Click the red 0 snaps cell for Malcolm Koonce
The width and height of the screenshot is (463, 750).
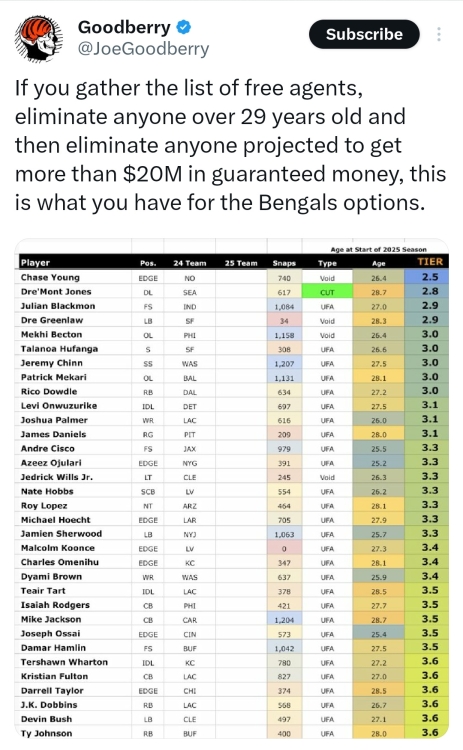284,548
